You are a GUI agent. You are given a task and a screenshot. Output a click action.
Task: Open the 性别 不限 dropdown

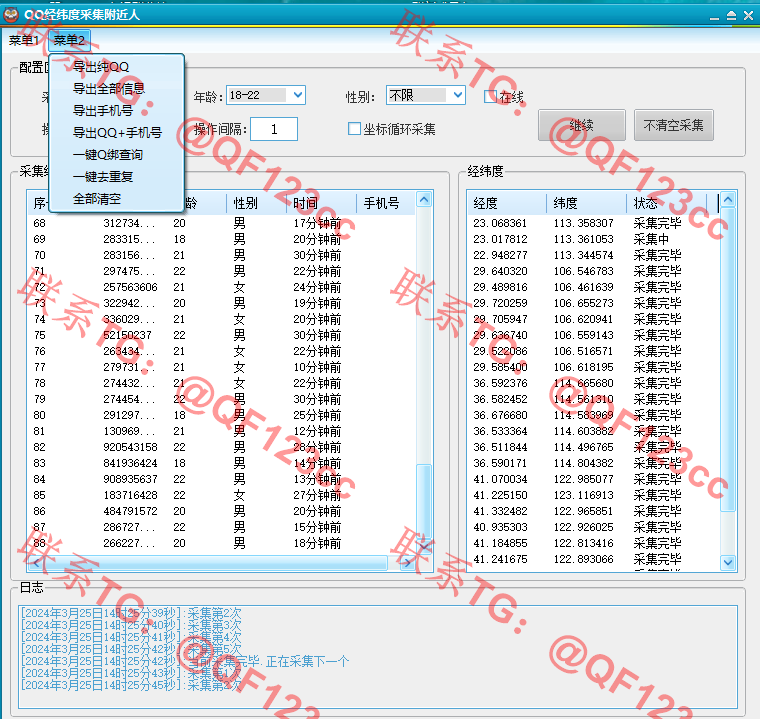click(x=426, y=95)
